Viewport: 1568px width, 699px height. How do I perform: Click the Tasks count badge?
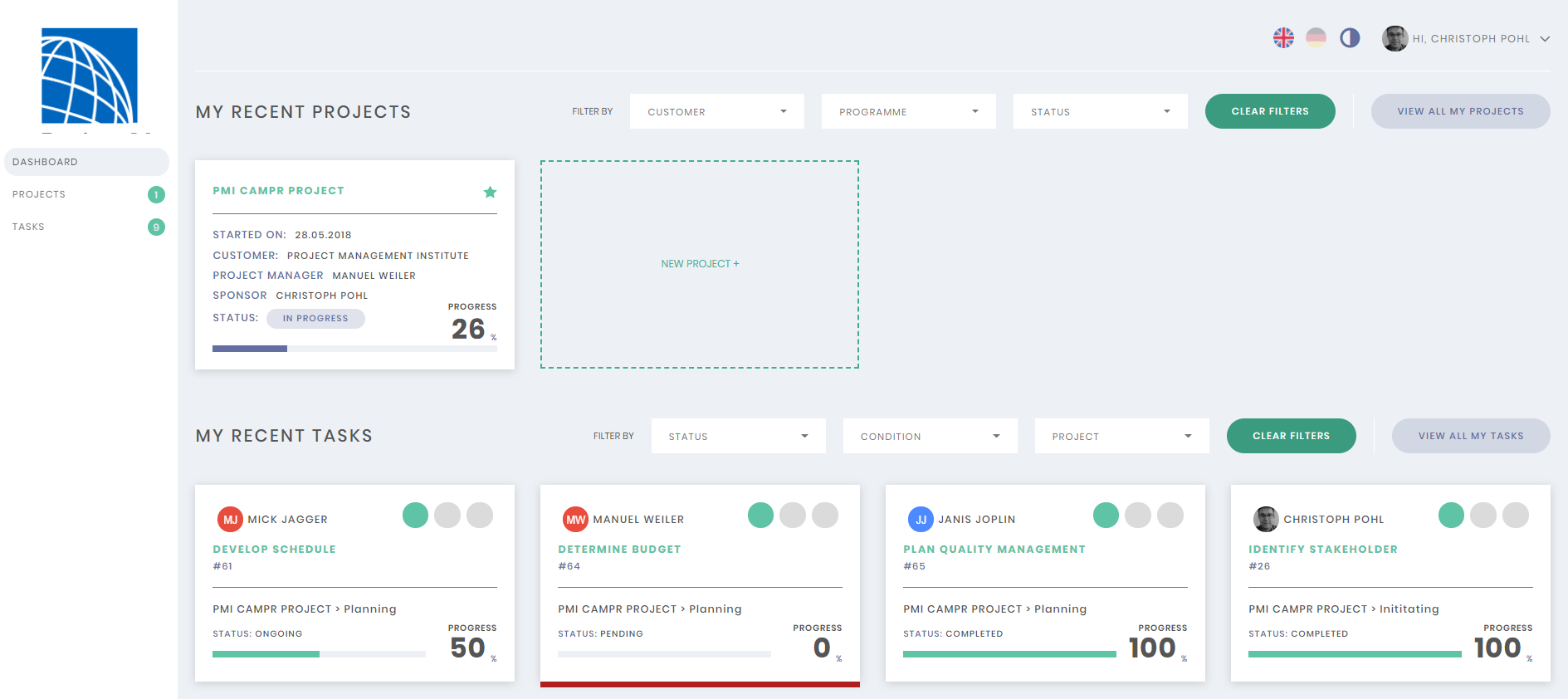pyautogui.click(x=156, y=227)
